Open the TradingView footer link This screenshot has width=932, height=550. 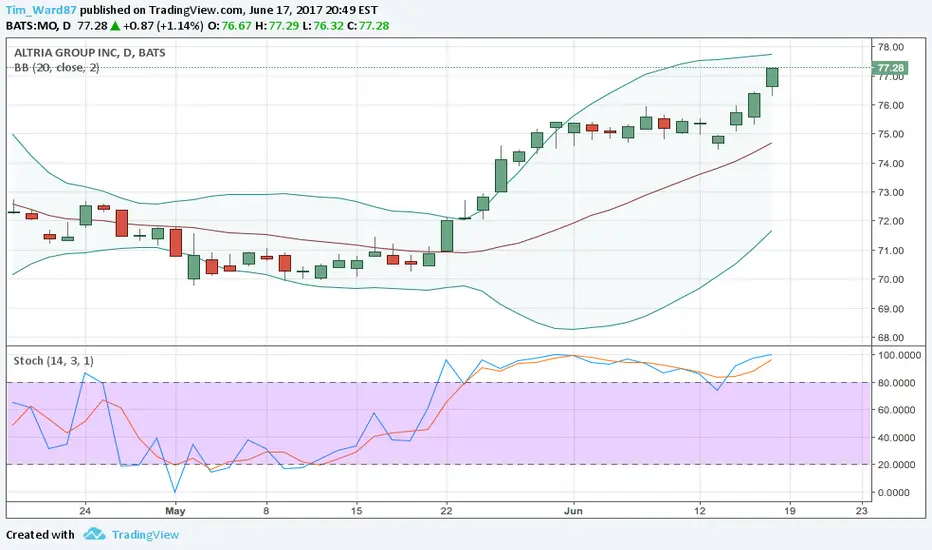pyautogui.click(x=145, y=535)
